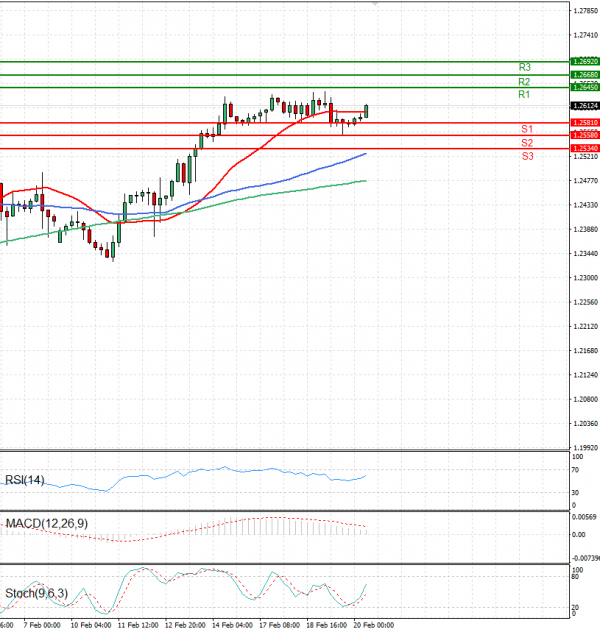
Task: Click the RSI 70 level label
Action: (575, 470)
